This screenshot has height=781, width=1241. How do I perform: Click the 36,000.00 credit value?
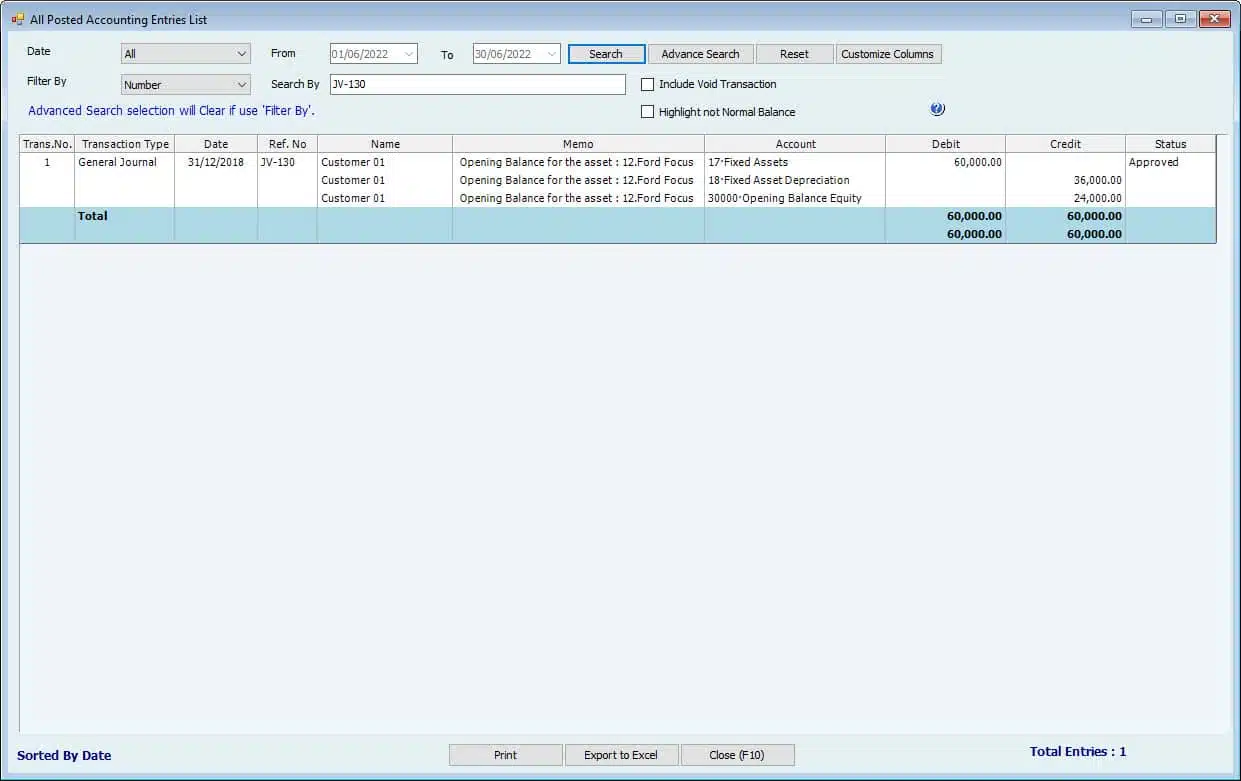point(1097,180)
